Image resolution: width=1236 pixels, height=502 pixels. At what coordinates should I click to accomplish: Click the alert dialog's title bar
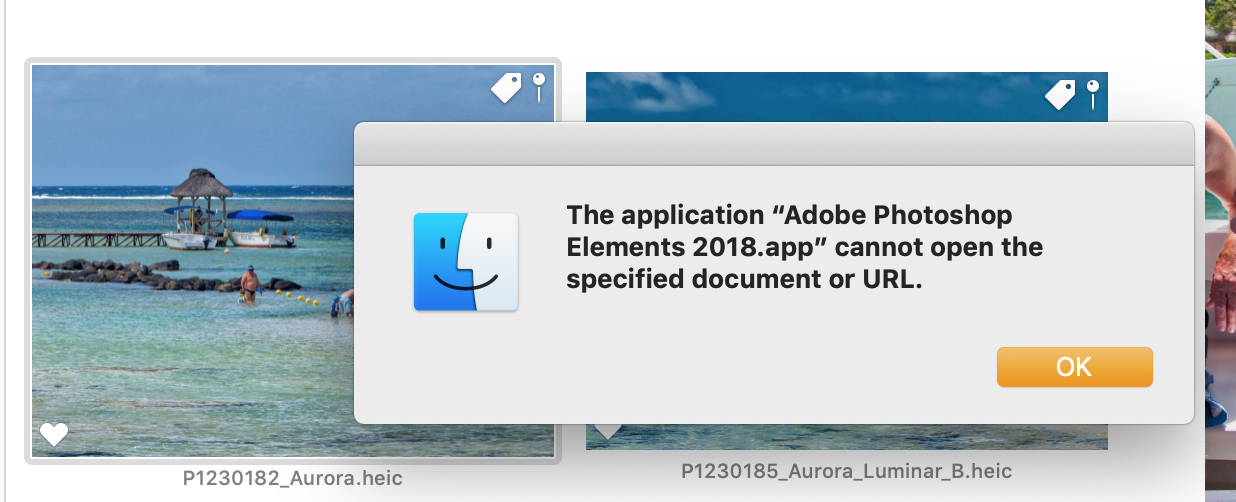(x=774, y=143)
